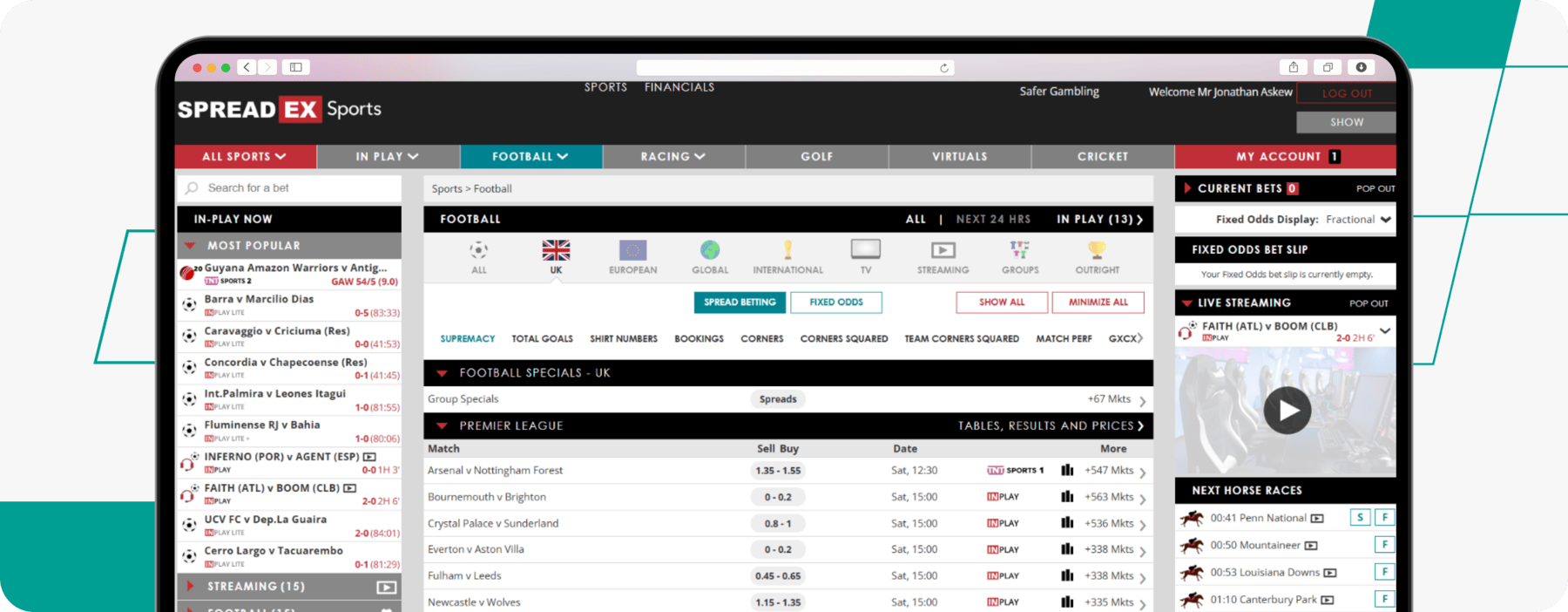Open the Cricket tab
Image resolution: width=1568 pixels, height=612 pixels.
pos(1103,157)
